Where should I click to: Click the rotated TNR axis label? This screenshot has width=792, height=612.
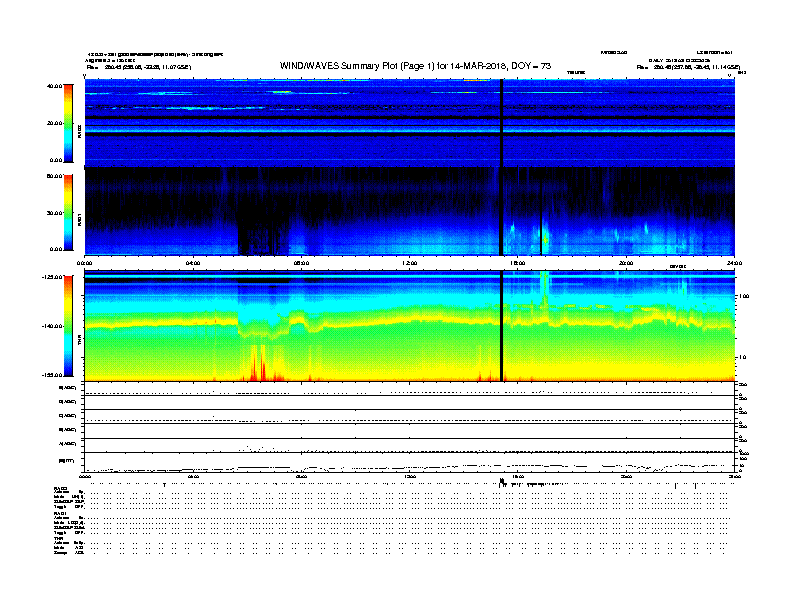click(79, 341)
